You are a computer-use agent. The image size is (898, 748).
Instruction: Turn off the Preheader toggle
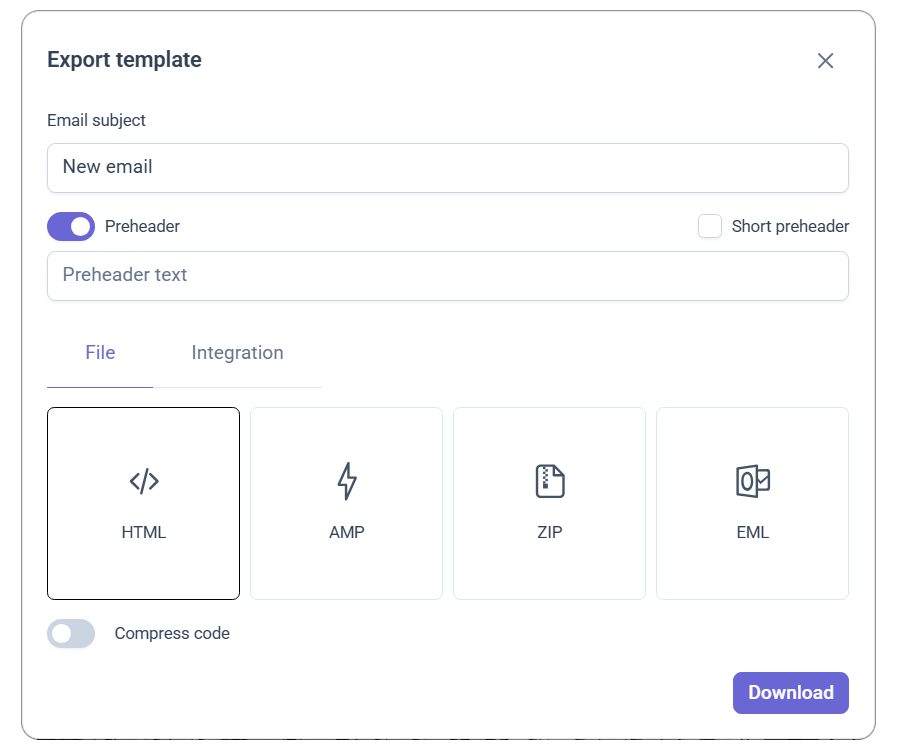pyautogui.click(x=71, y=226)
